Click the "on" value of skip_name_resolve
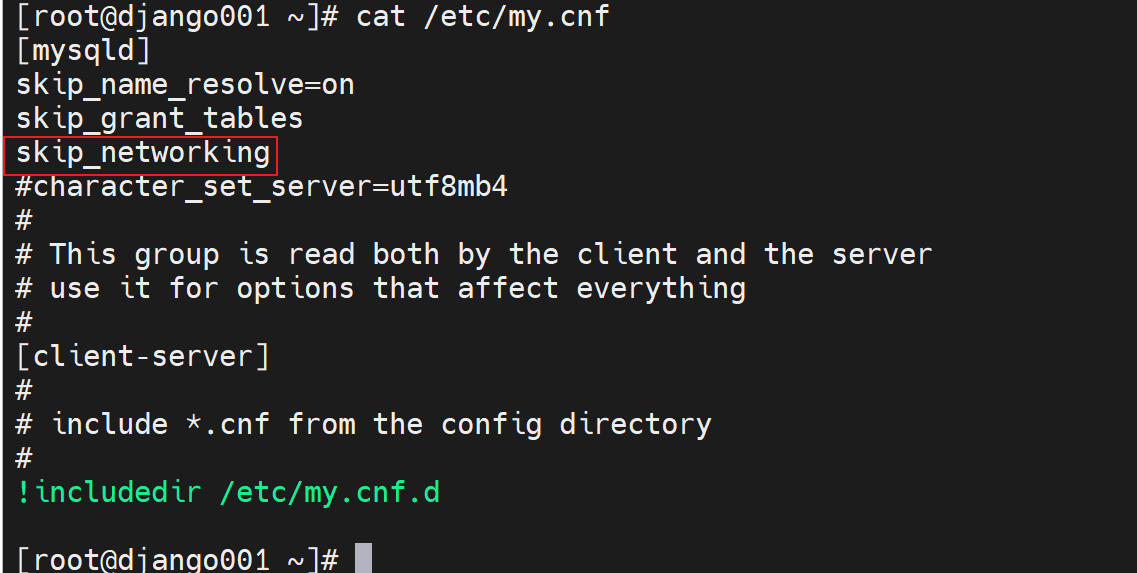Screen dimensions: 1137x573 coord(338,84)
